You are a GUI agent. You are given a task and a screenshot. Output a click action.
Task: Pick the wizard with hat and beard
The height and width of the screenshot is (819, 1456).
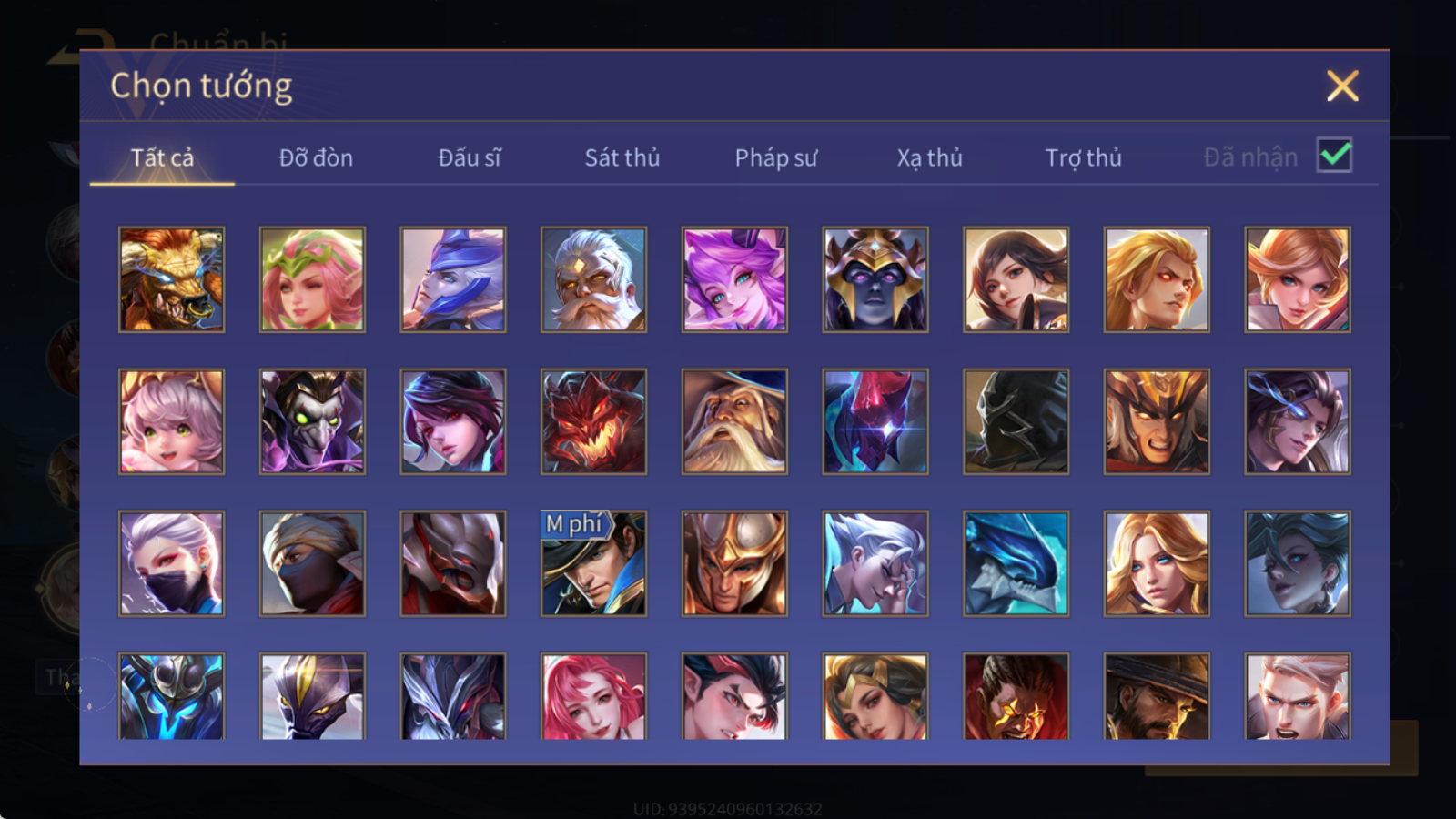(734, 421)
